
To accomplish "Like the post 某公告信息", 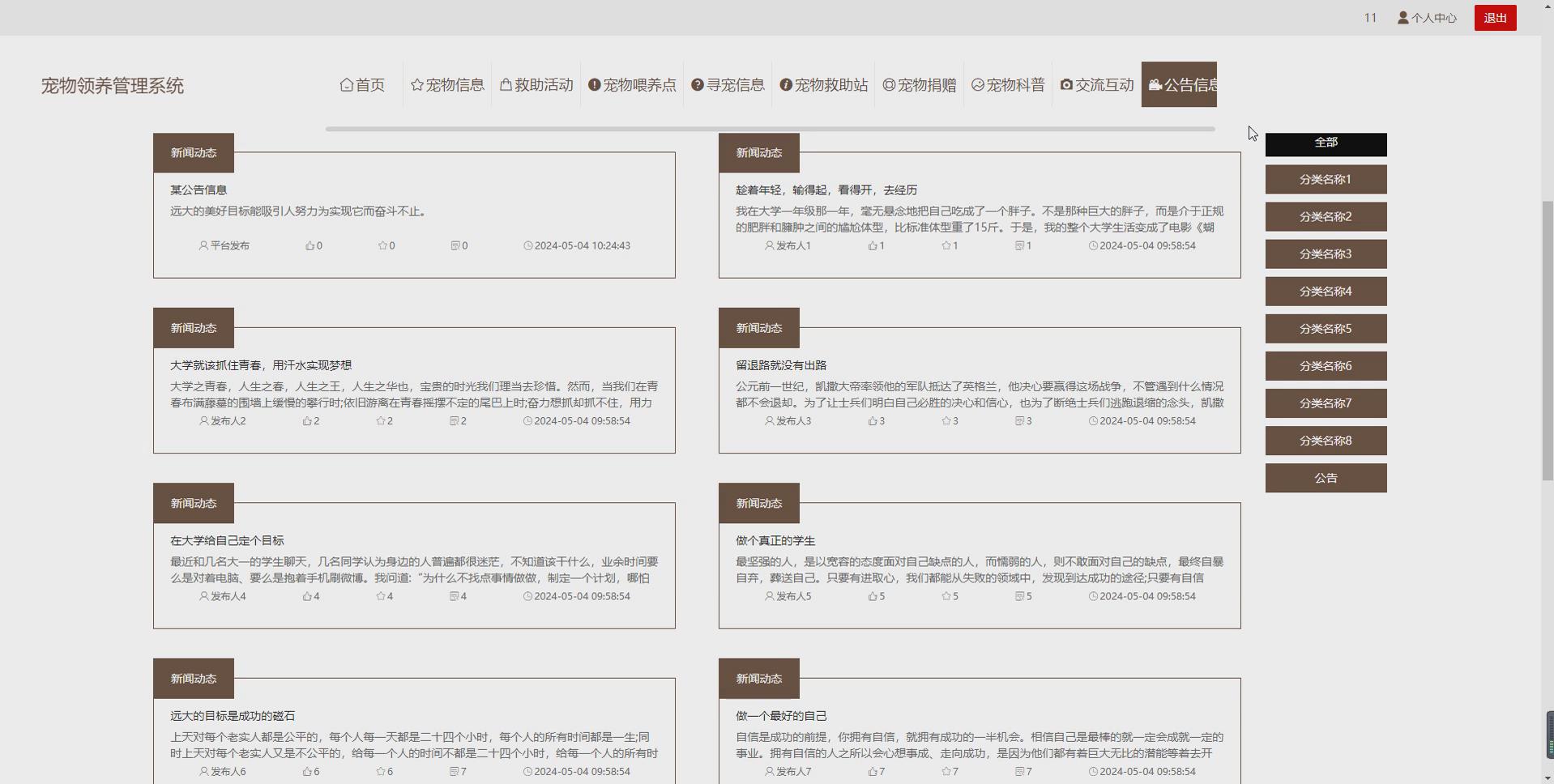I will point(312,245).
